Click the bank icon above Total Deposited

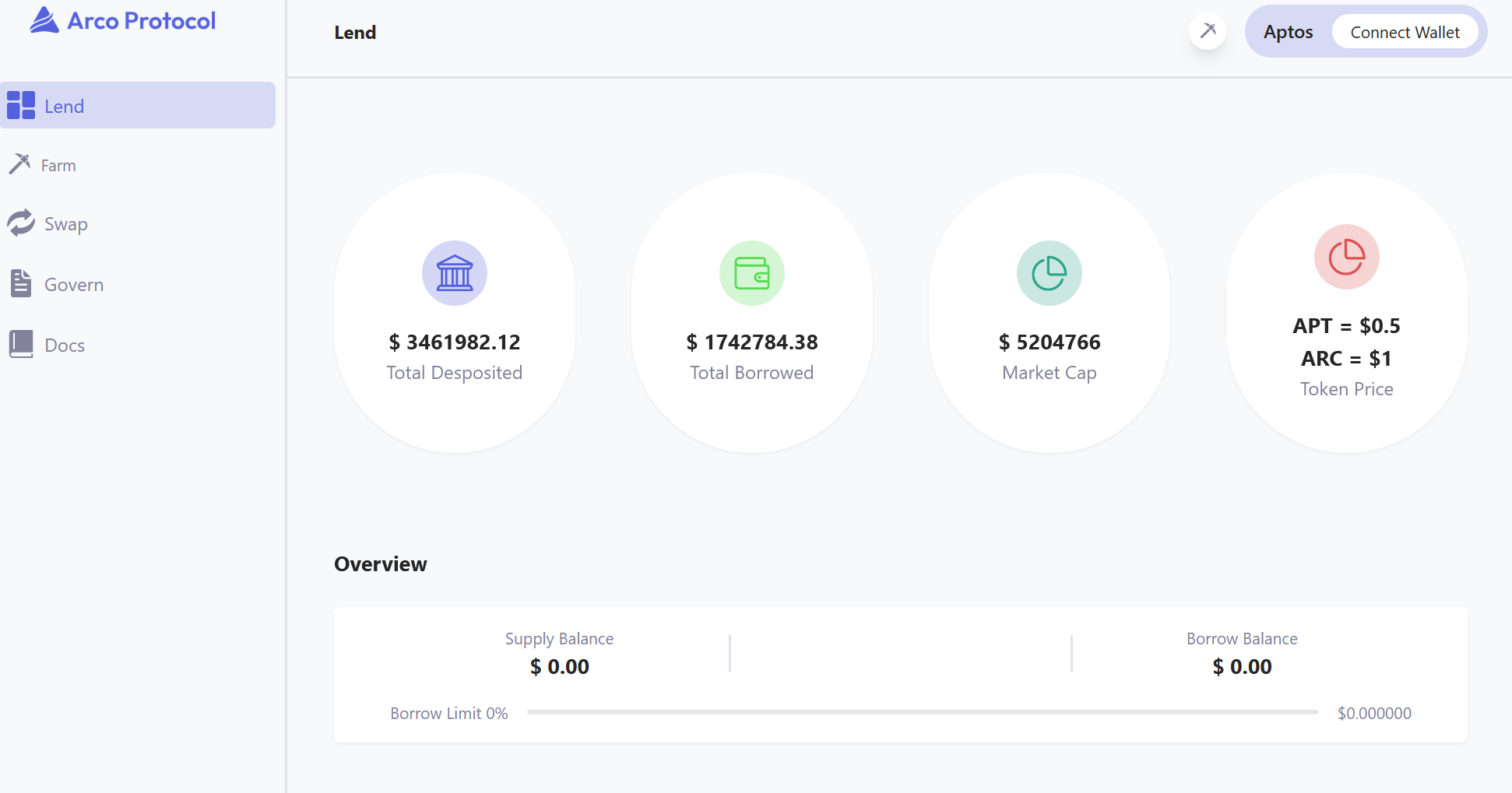(455, 273)
